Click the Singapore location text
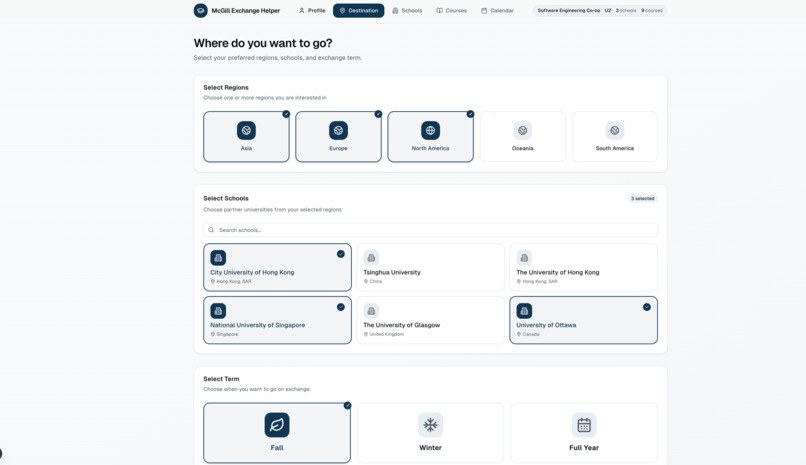Image resolution: width=806 pixels, height=465 pixels. click(x=227, y=334)
